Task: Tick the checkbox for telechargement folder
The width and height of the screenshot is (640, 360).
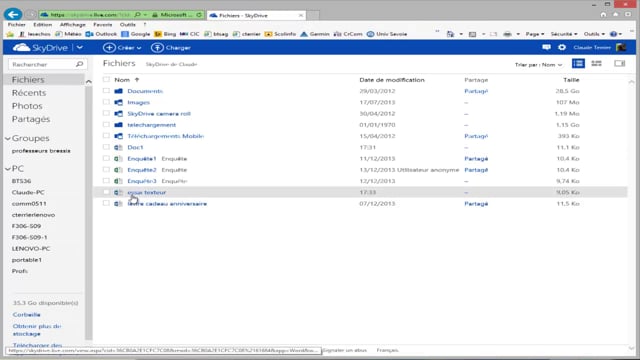Action: (x=106, y=124)
